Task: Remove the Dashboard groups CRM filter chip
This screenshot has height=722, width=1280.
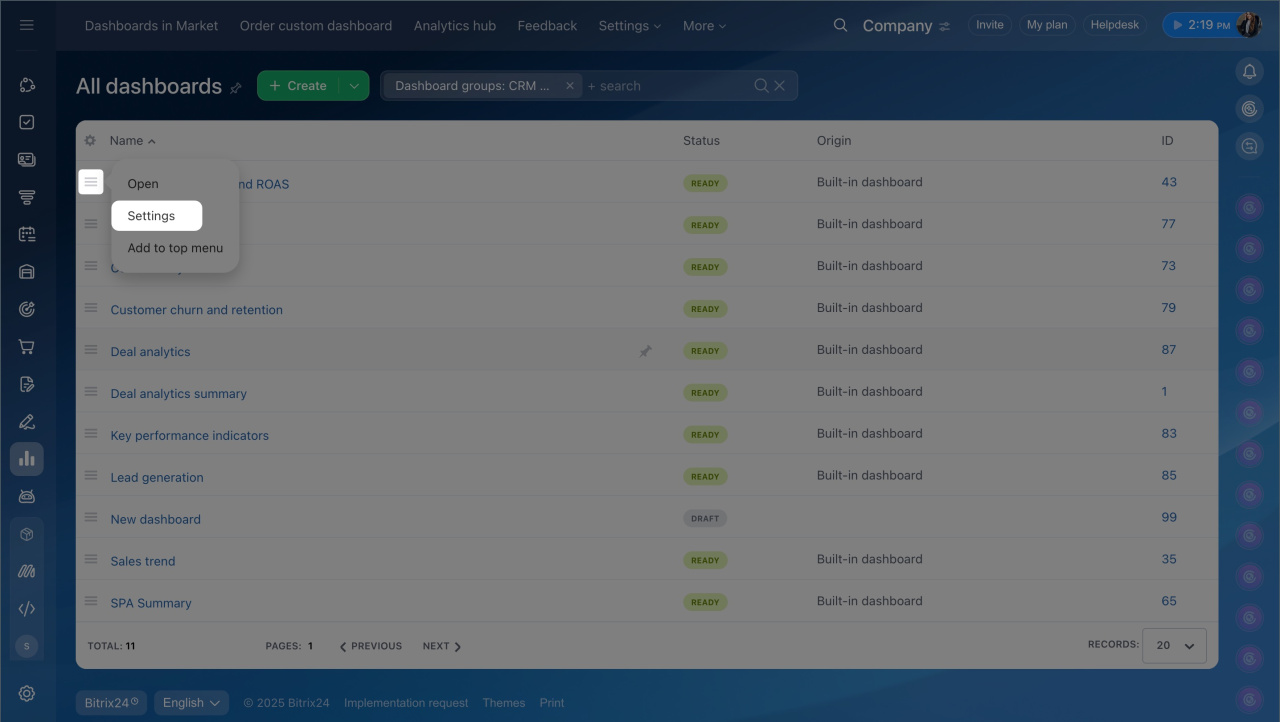Action: (570, 86)
